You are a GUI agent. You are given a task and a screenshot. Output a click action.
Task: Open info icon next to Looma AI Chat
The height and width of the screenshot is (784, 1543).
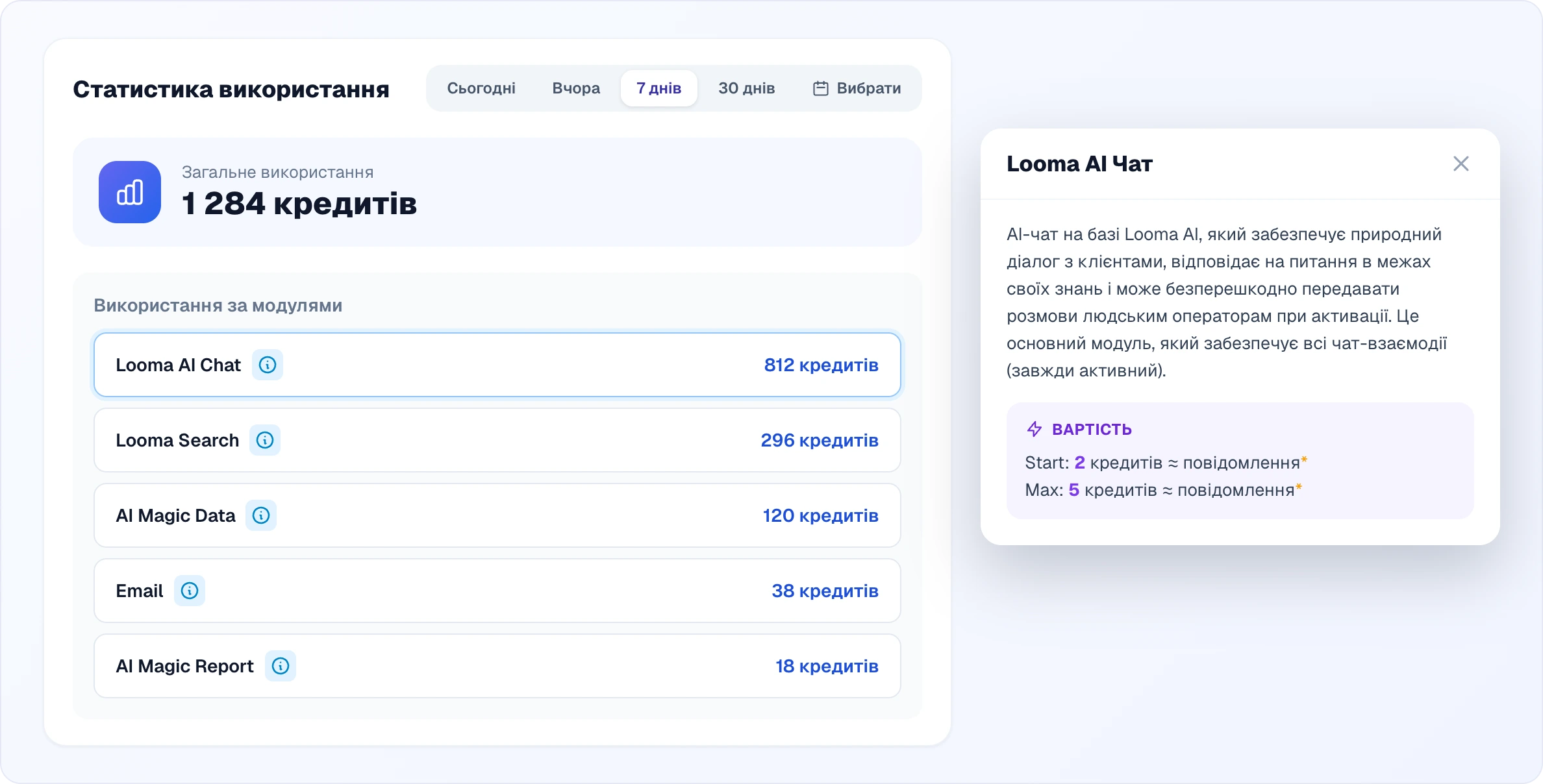[x=268, y=365]
